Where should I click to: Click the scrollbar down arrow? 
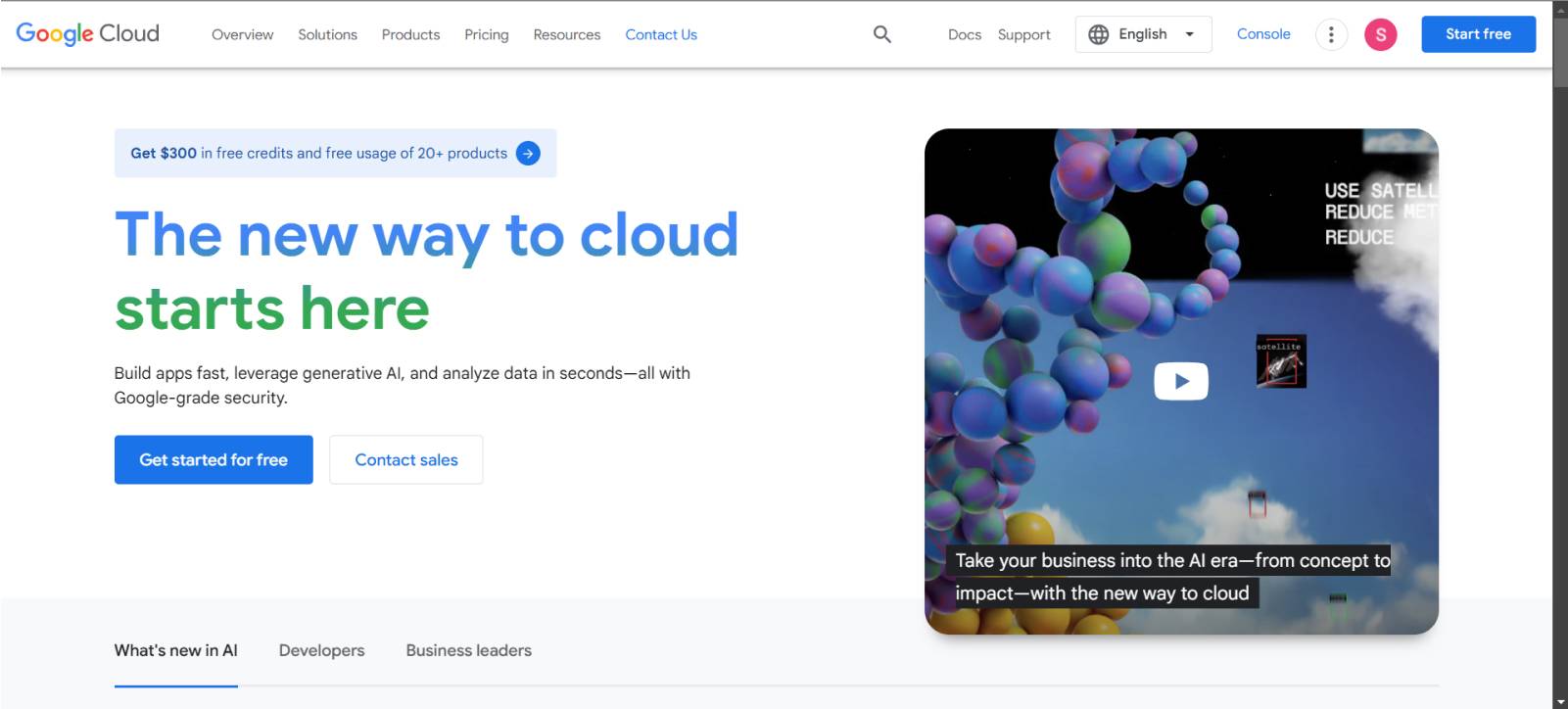(x=1560, y=701)
